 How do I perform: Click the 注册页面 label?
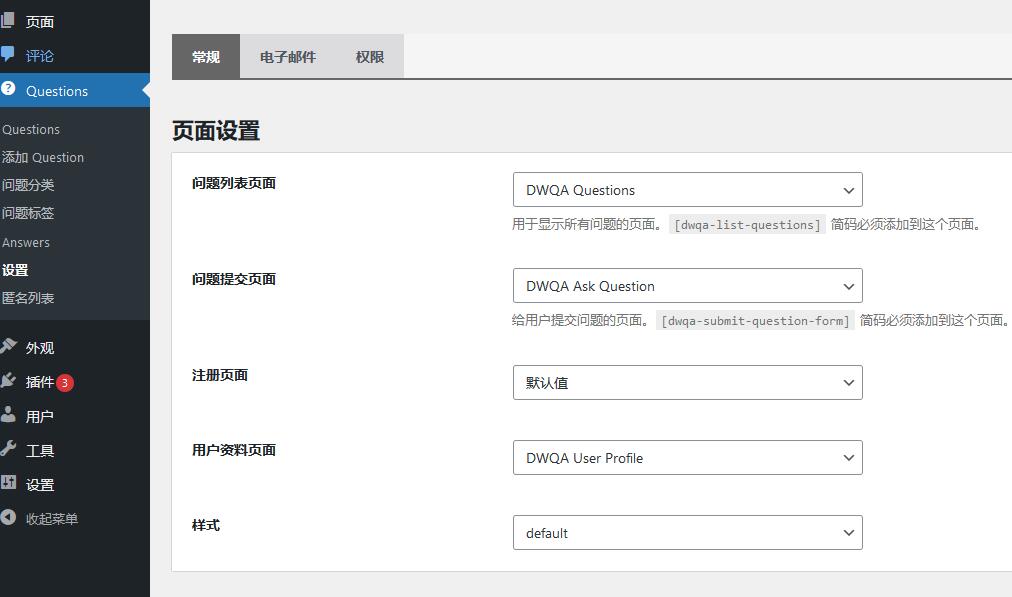pos(220,376)
